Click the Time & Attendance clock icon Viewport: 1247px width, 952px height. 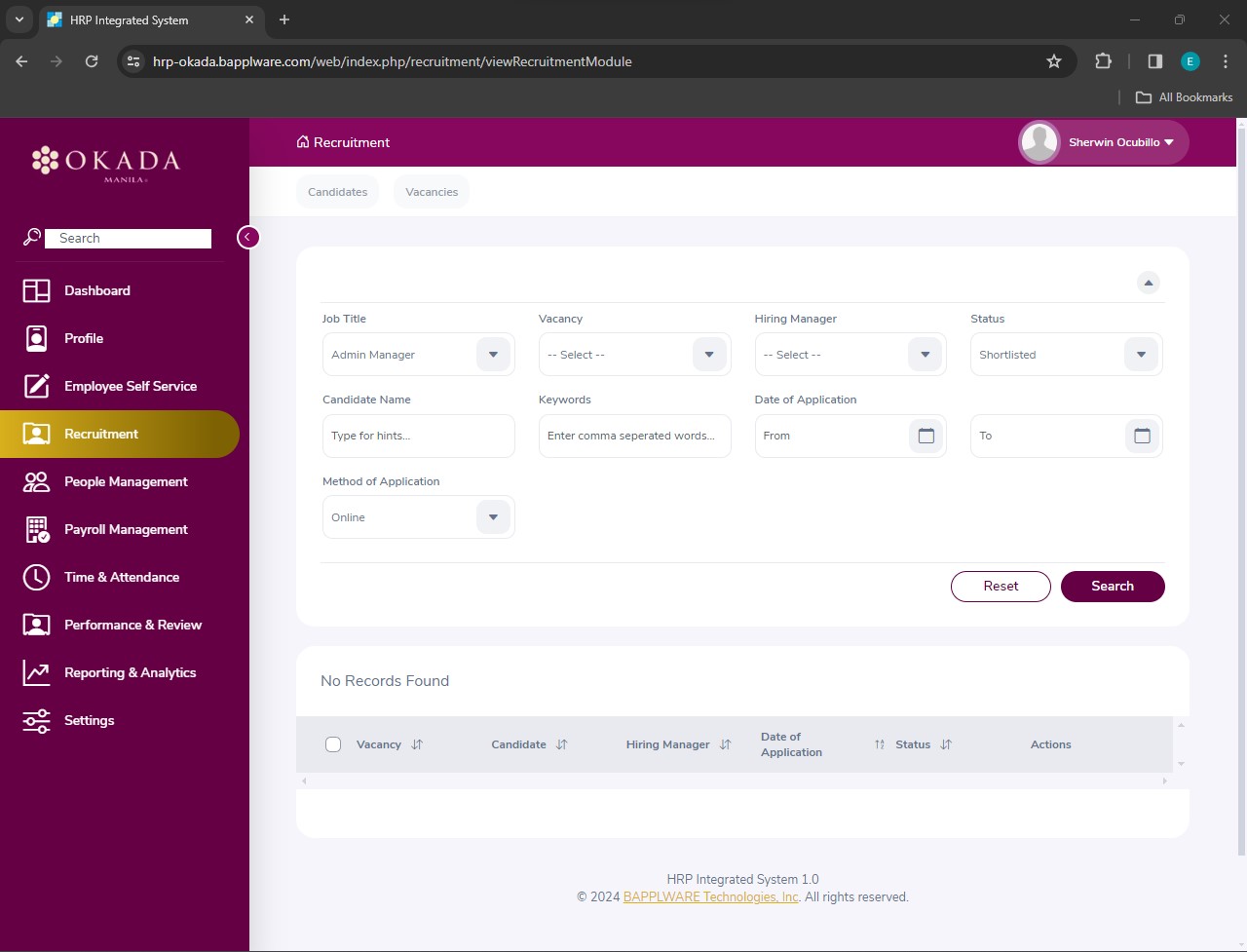[36, 577]
